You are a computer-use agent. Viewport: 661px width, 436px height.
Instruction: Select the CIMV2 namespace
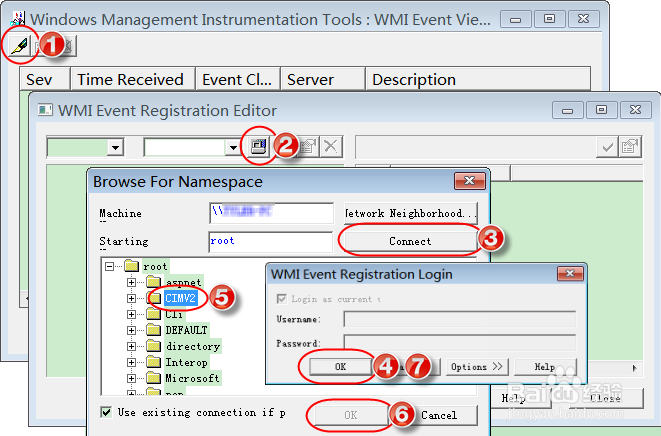[x=180, y=298]
